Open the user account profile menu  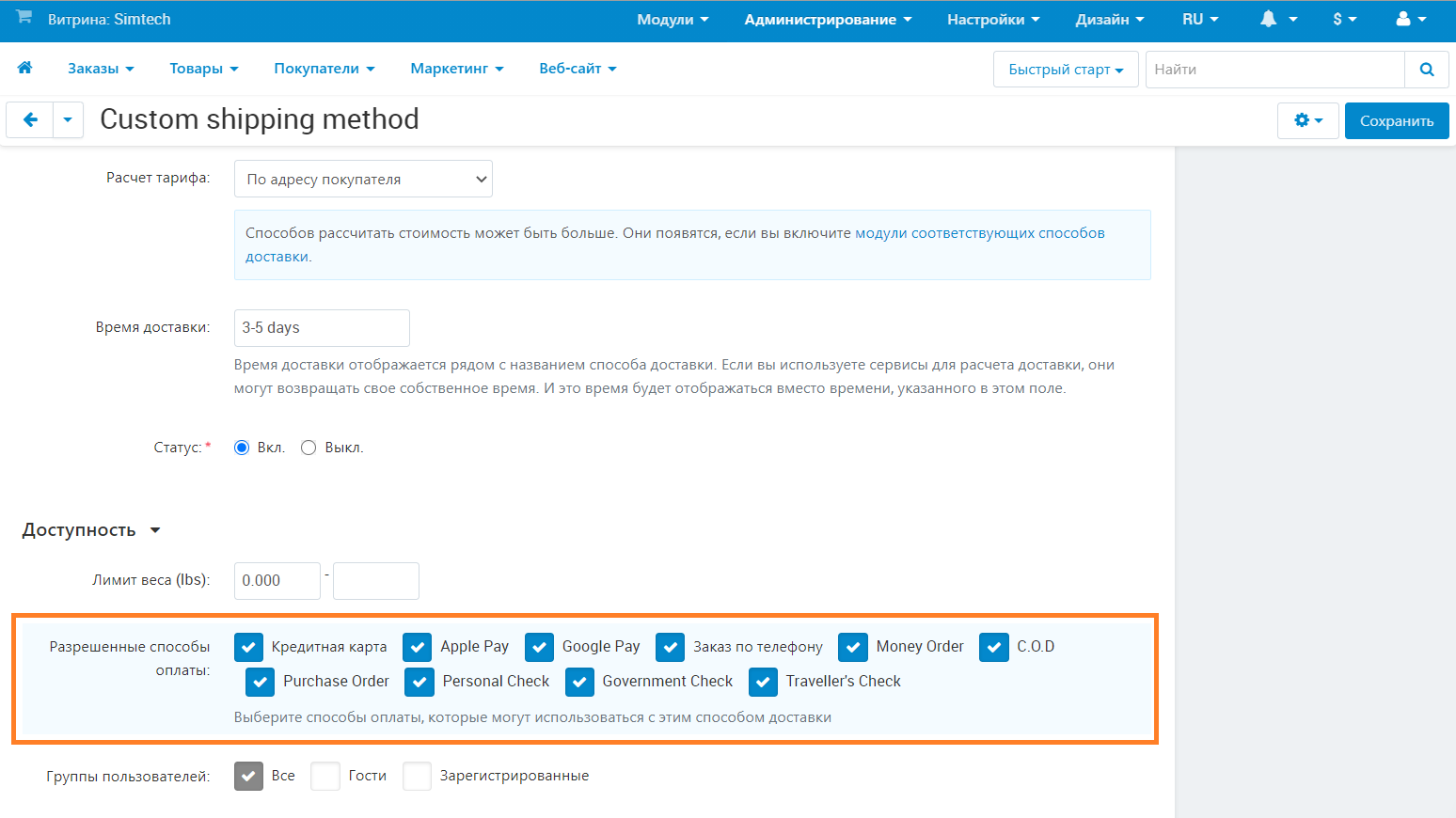(1411, 19)
